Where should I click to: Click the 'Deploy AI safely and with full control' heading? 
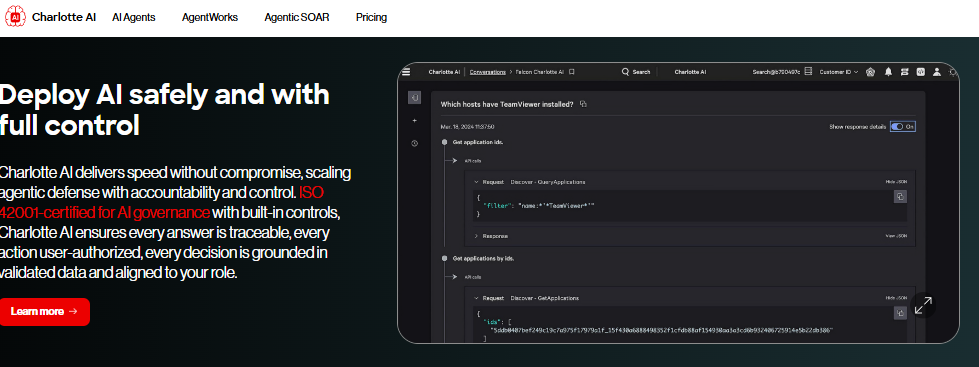click(165, 110)
